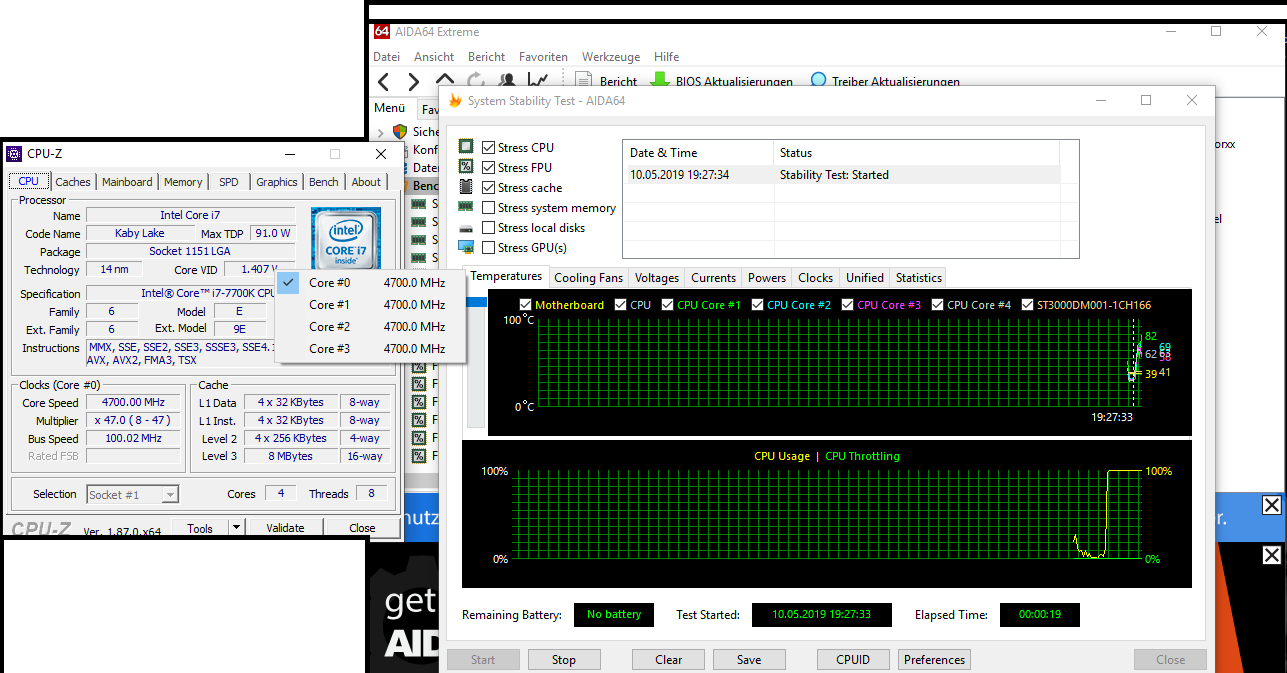Click Treiber Aktualisierungen toolbar button

tap(885, 81)
